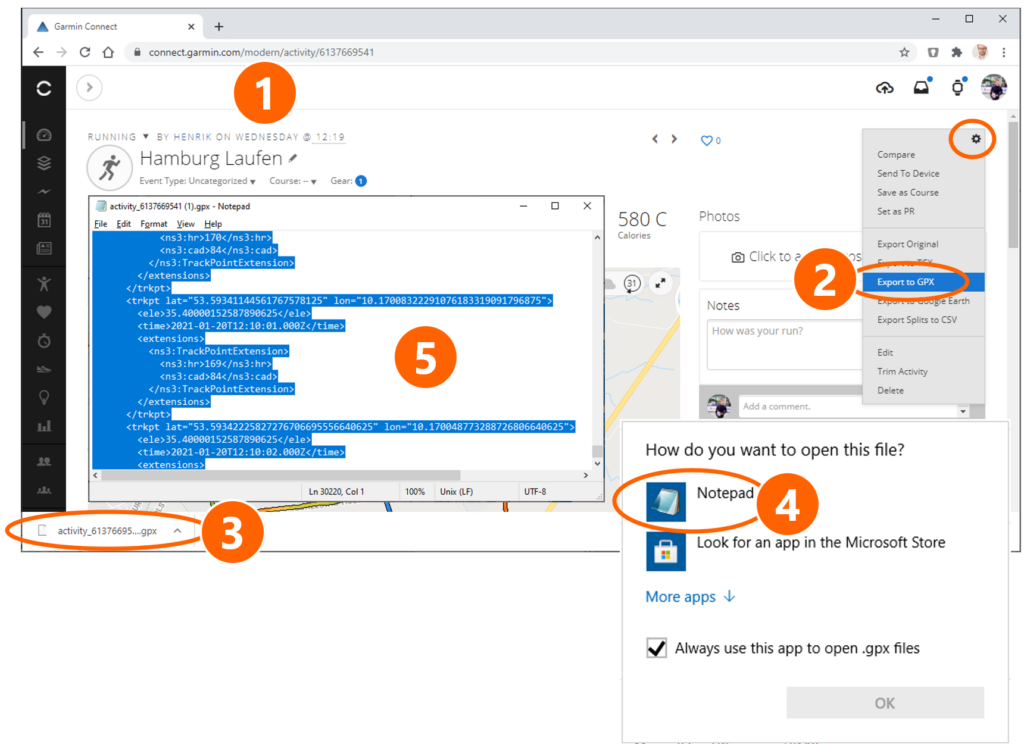
Task: Open Notepad File menu
Action: tap(101, 223)
